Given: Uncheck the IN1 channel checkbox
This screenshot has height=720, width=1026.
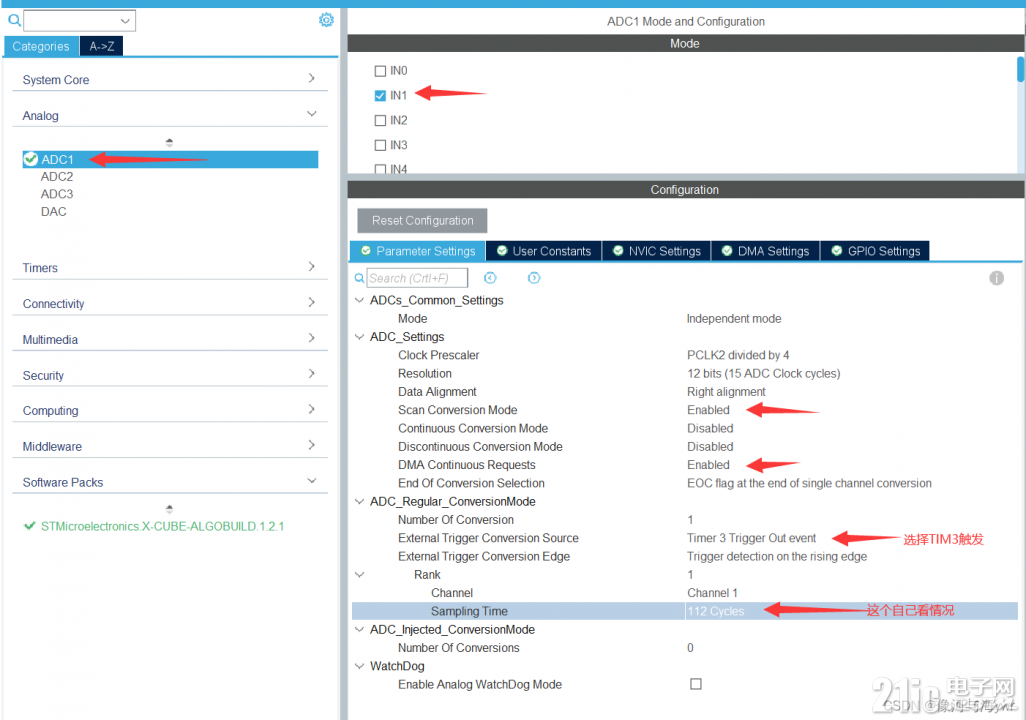Looking at the screenshot, I should click(x=380, y=96).
